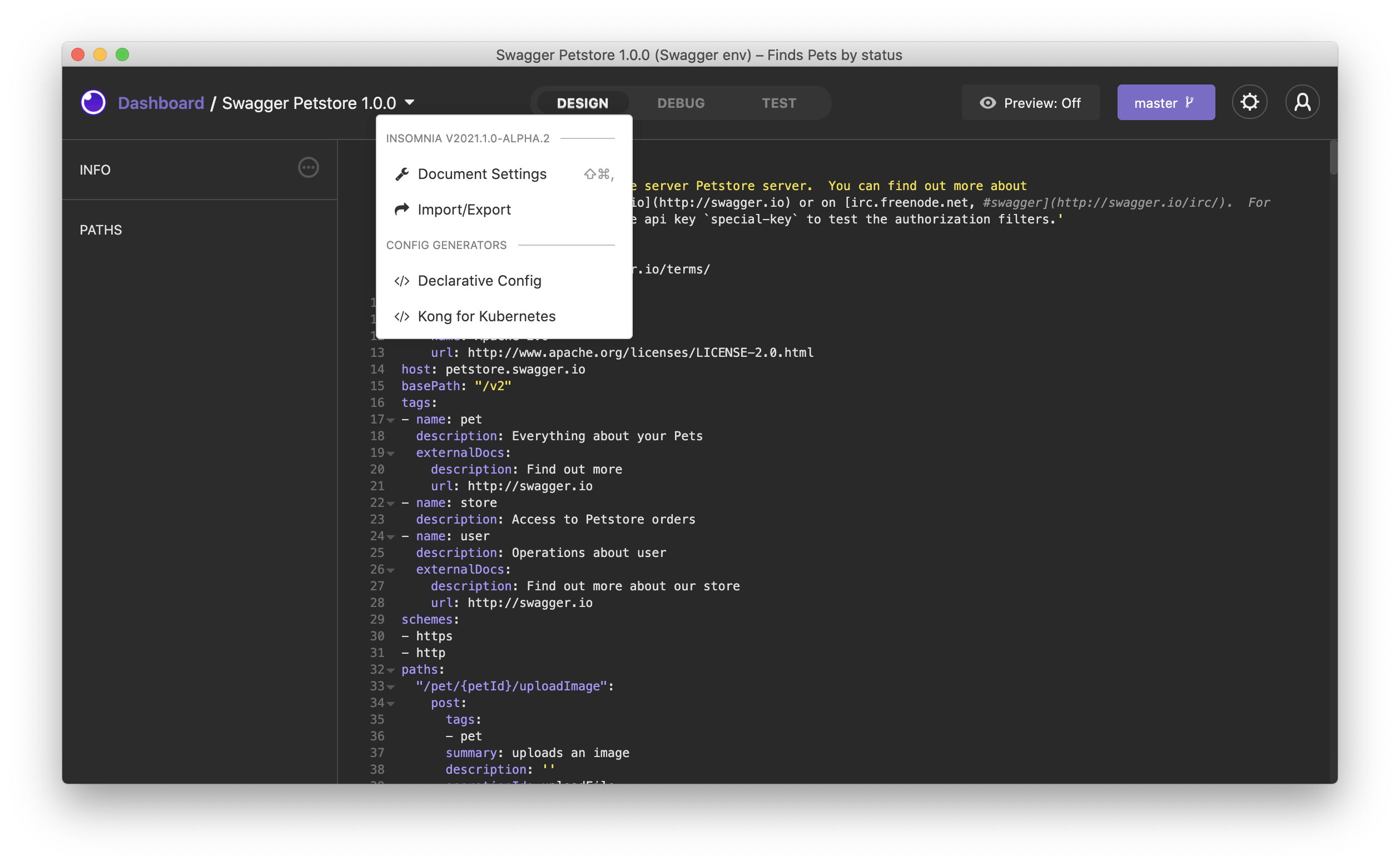The image size is (1400, 866).
Task: Choose Declarative Config generator
Action: tap(504, 281)
